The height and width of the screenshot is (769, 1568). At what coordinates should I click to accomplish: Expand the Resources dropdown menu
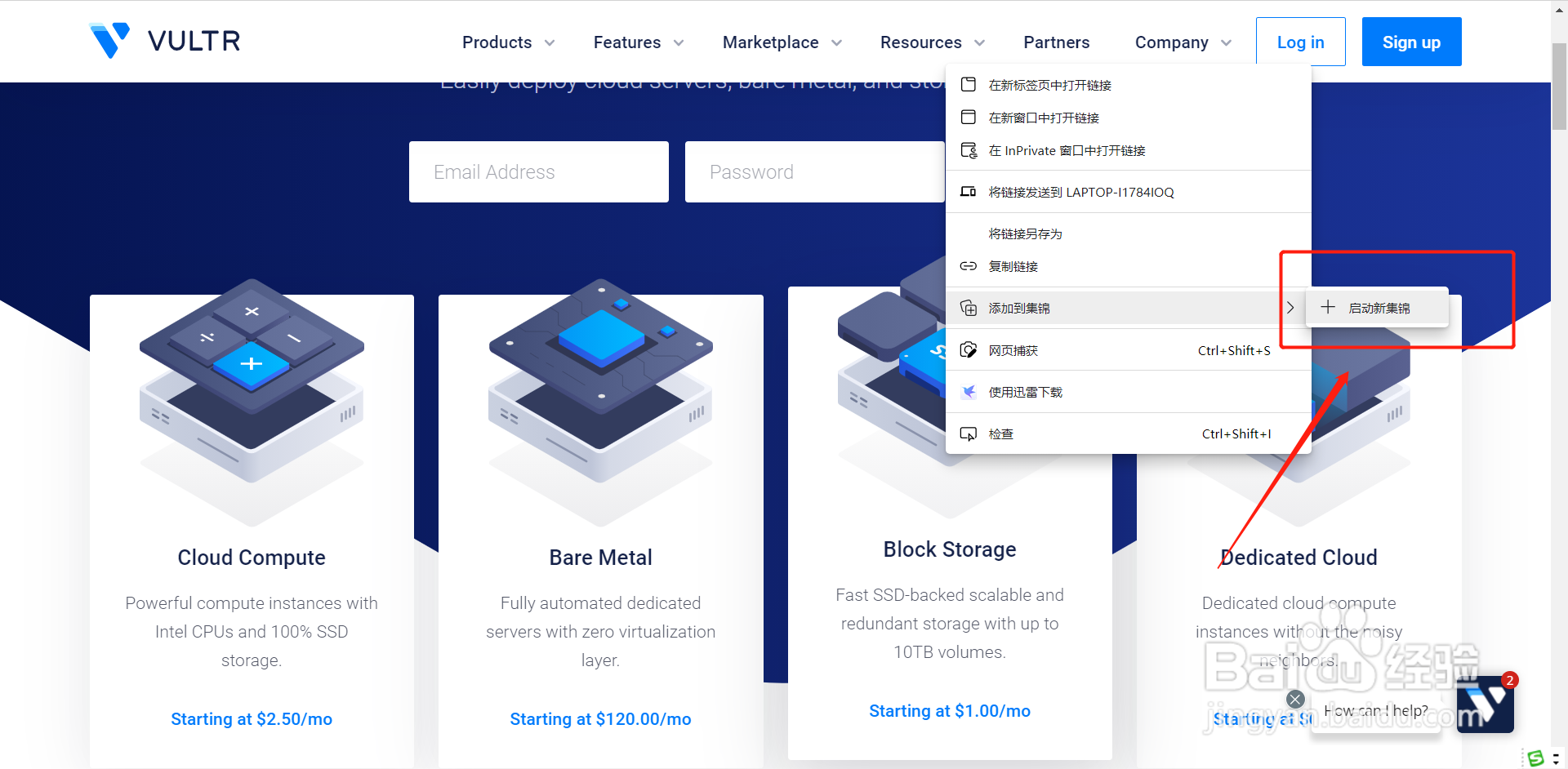tap(933, 42)
